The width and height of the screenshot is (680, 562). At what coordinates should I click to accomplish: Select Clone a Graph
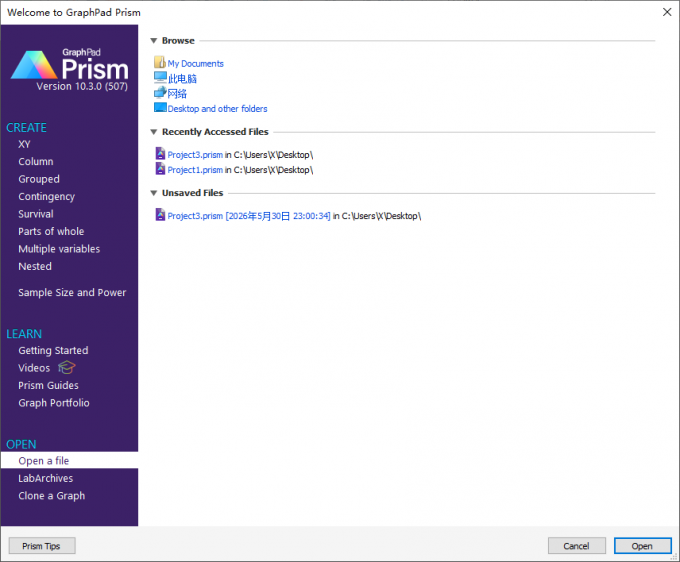[x=52, y=496]
